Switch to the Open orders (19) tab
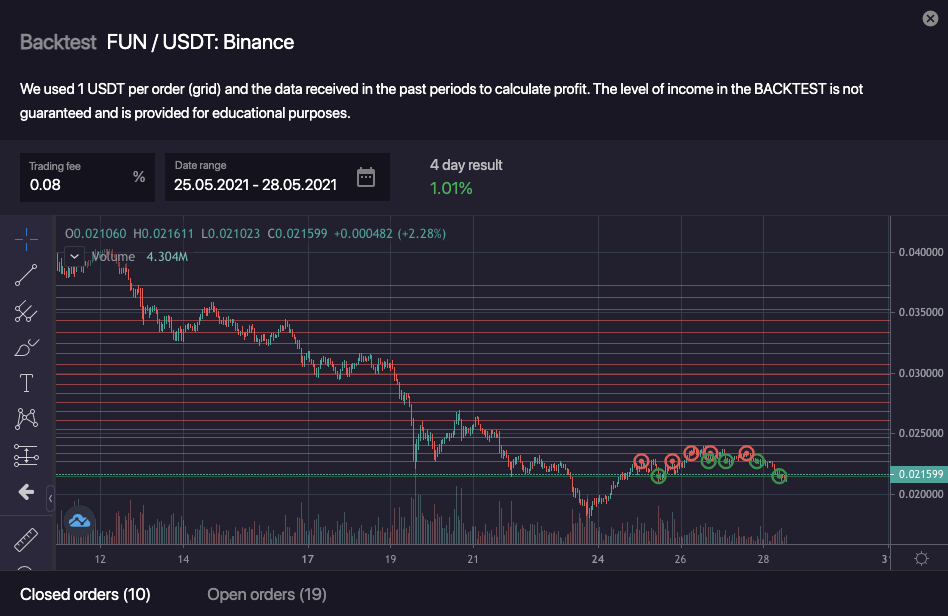The image size is (948, 616). [x=266, y=595]
